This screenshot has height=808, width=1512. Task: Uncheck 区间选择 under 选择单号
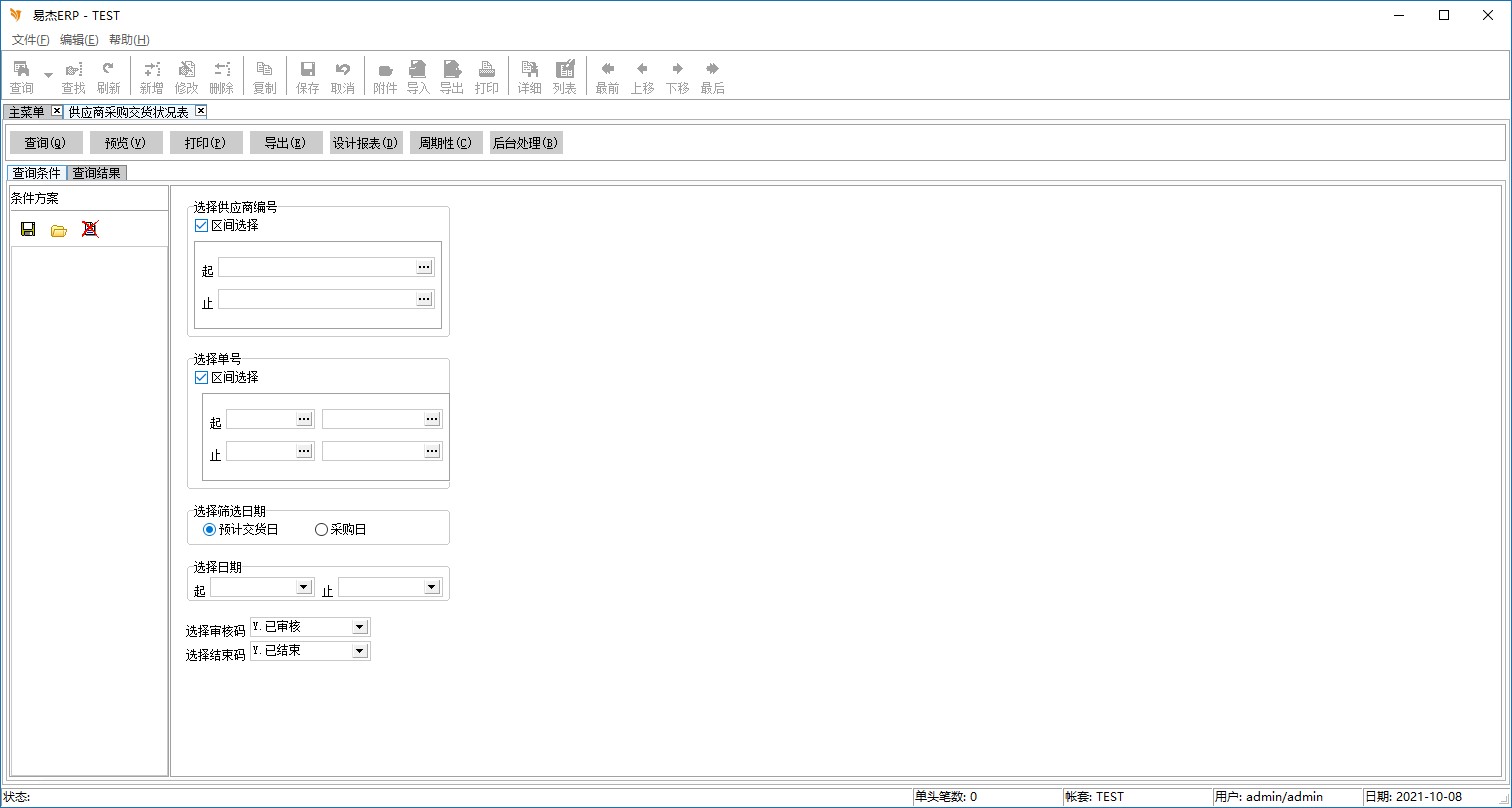[x=202, y=378]
